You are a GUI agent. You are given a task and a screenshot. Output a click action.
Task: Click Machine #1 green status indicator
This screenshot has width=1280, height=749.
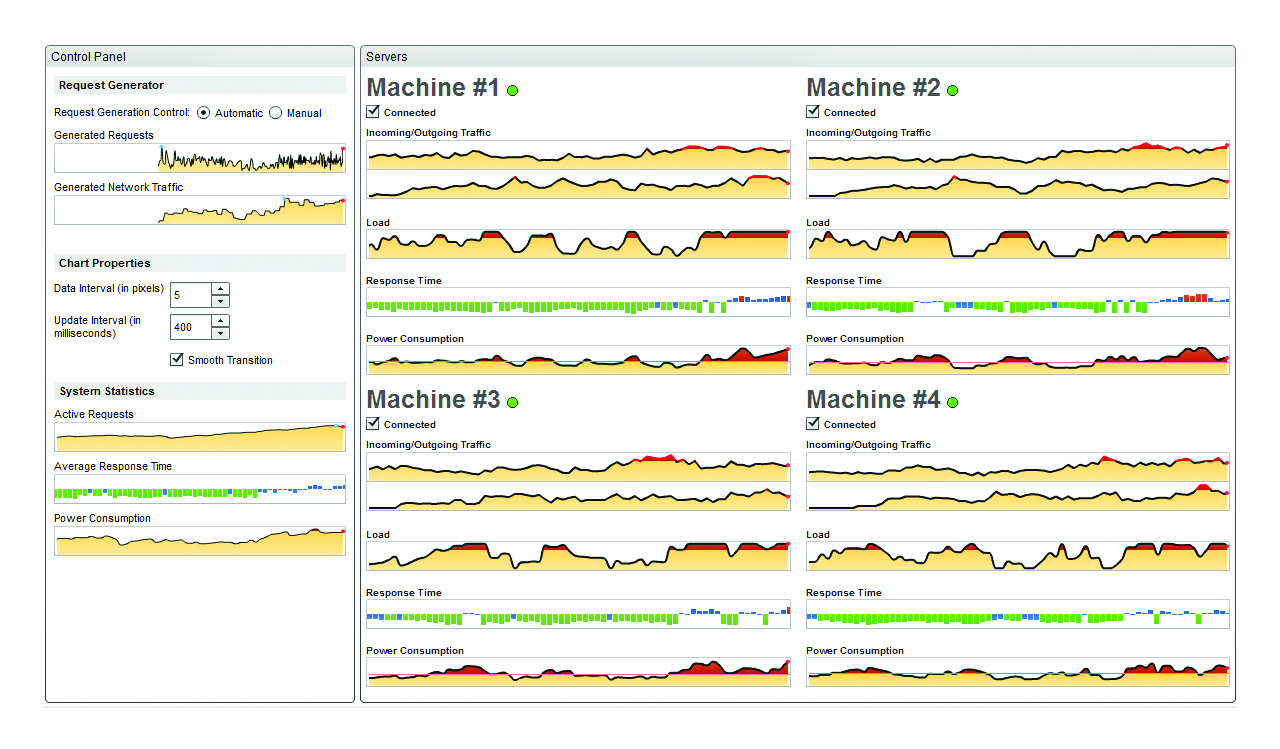(x=513, y=91)
